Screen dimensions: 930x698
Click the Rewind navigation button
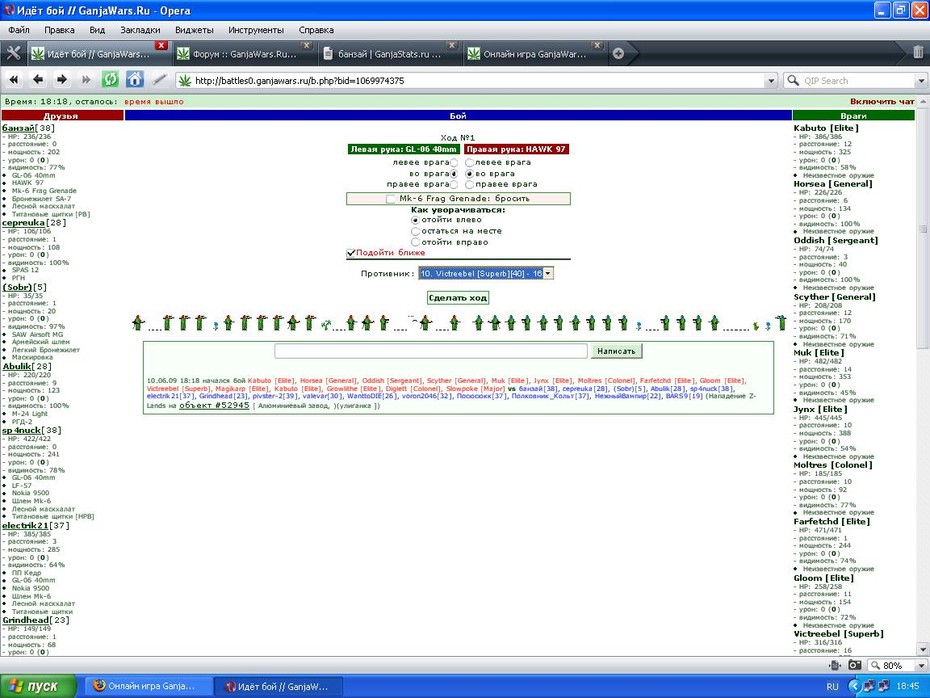coord(14,79)
